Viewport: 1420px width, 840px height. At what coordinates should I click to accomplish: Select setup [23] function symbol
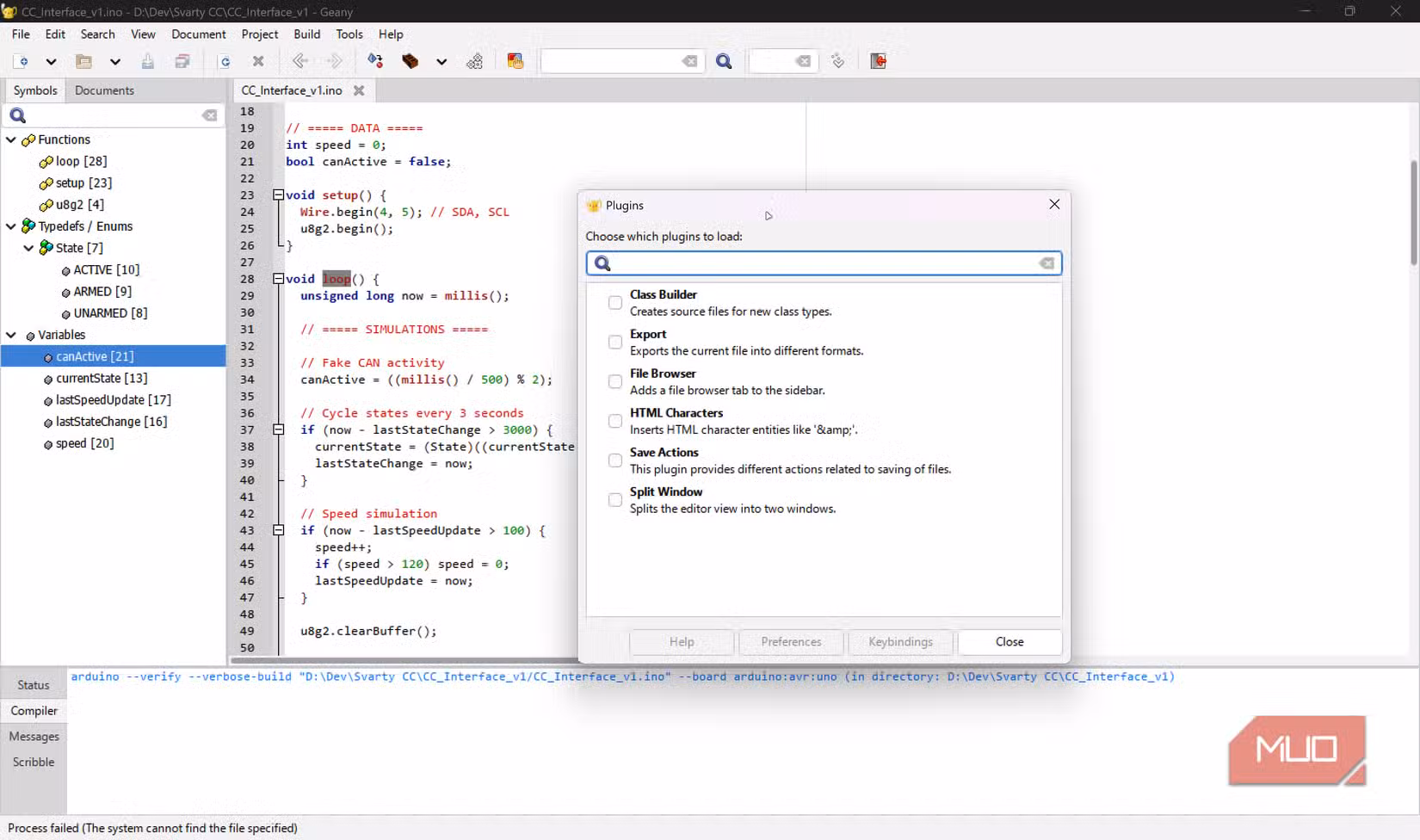(83, 182)
